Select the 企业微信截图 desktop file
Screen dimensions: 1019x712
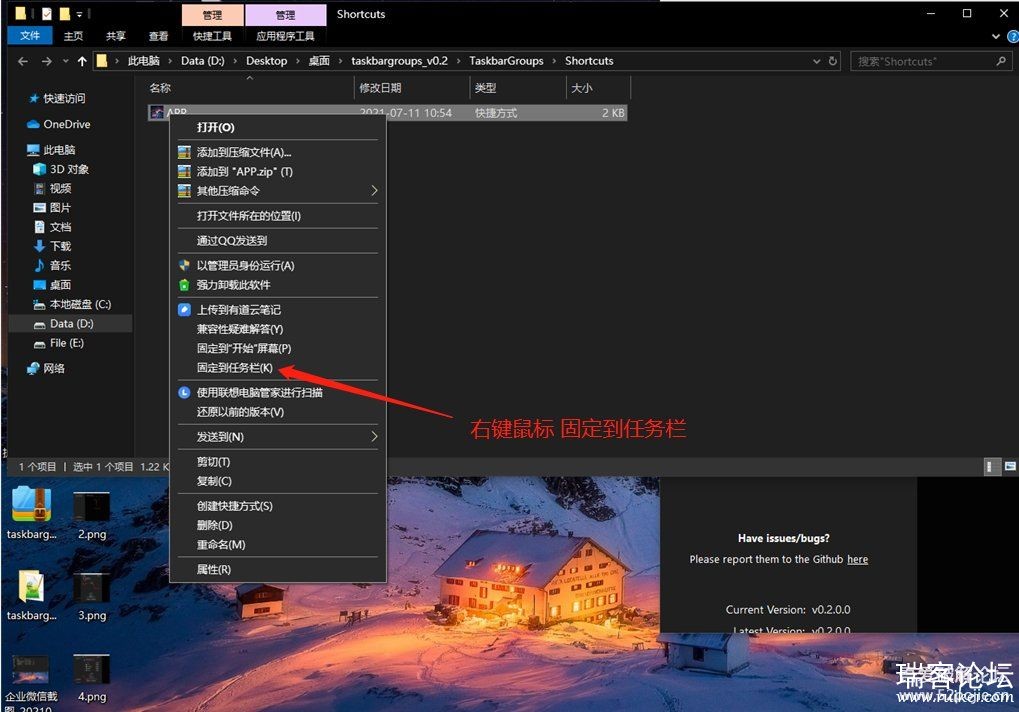[29, 682]
